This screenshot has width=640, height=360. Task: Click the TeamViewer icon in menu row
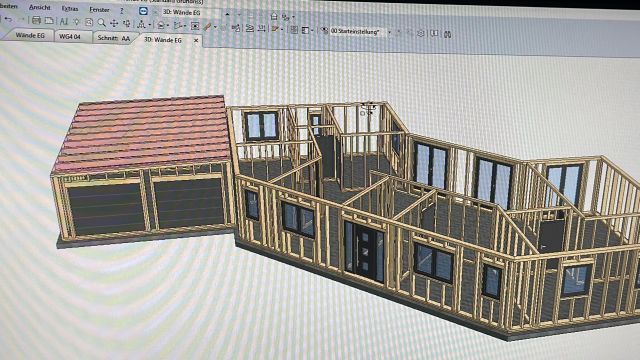click(x=143, y=11)
